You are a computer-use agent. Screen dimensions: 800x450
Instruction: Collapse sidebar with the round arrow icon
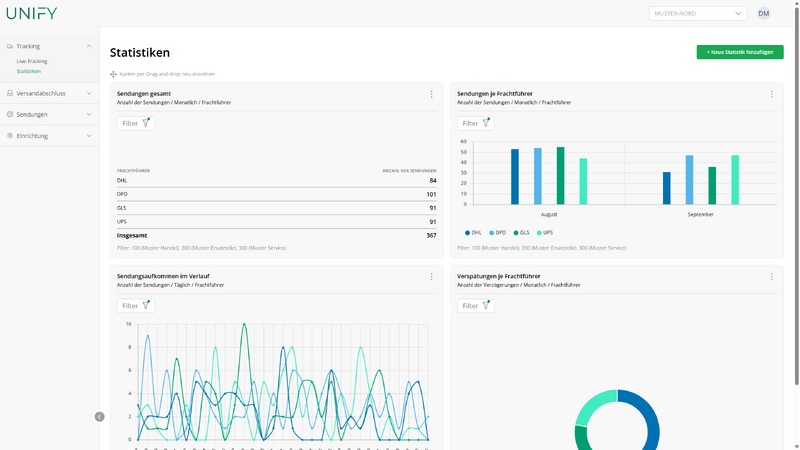(99, 417)
